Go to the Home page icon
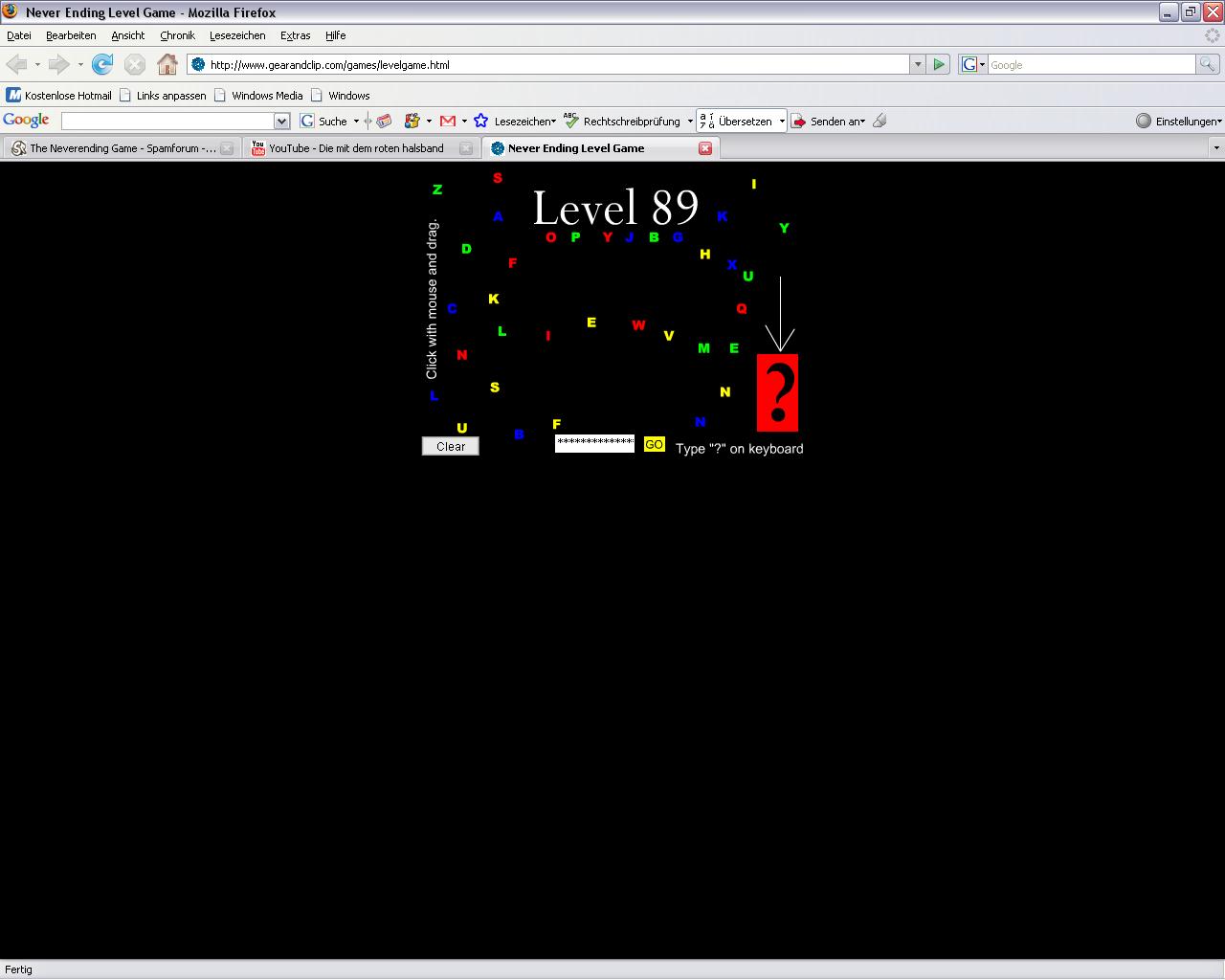1225x980 pixels. 167,64
